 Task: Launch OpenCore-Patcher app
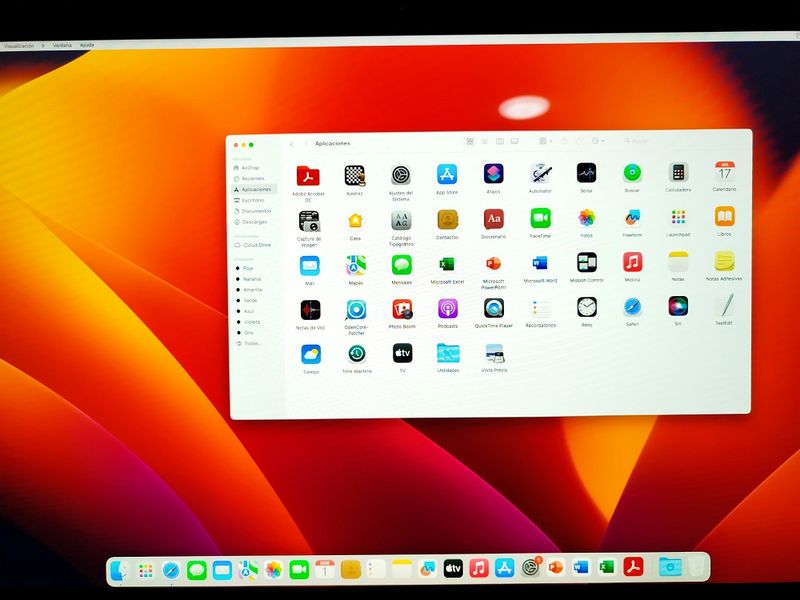pos(356,310)
